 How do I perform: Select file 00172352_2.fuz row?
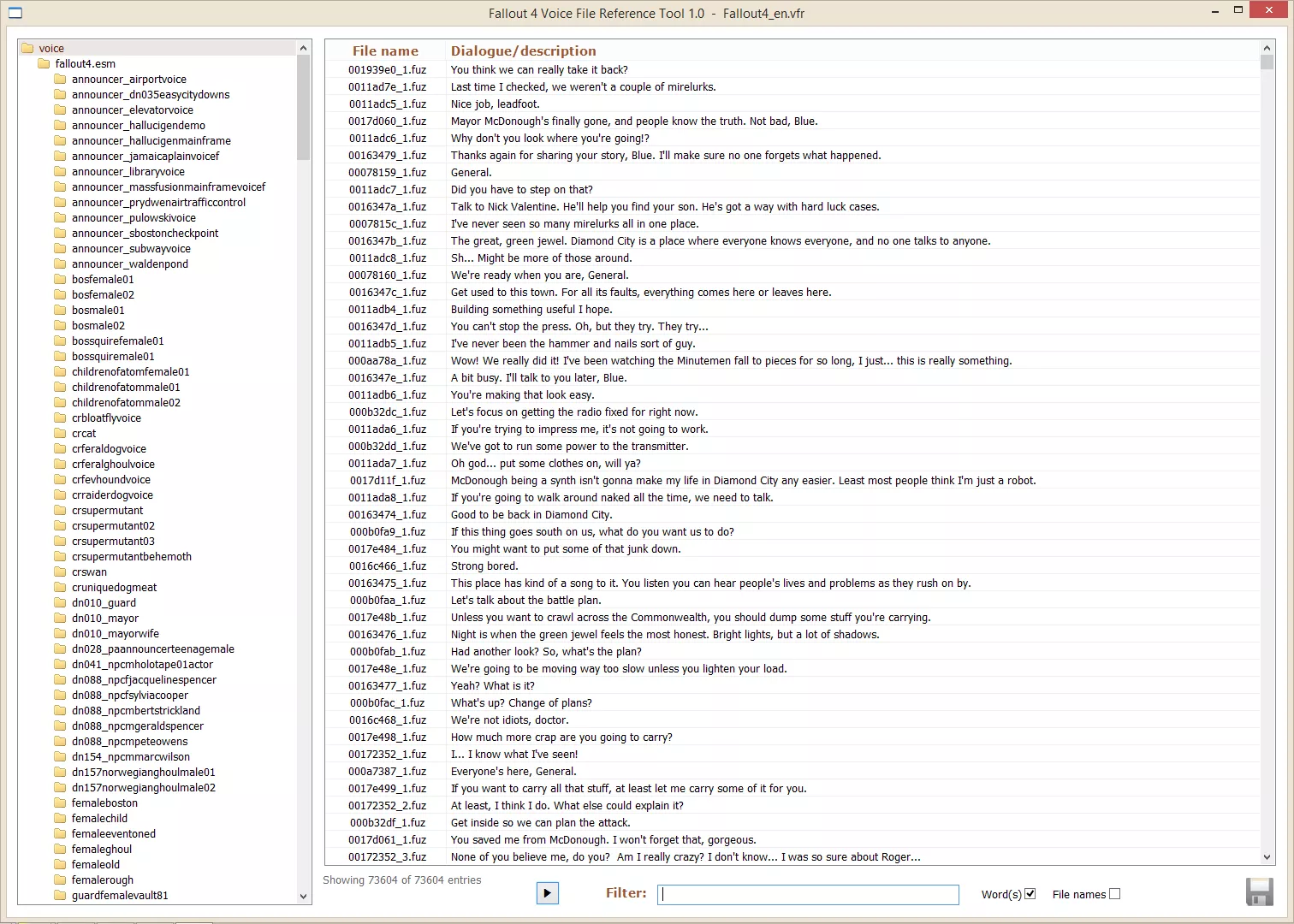[792, 805]
